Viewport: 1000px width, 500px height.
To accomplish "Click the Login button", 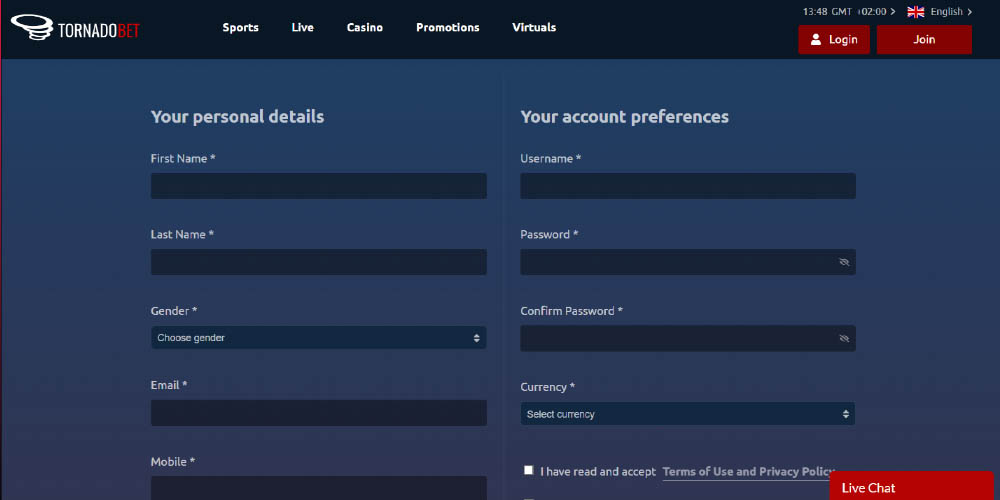I will (x=834, y=40).
